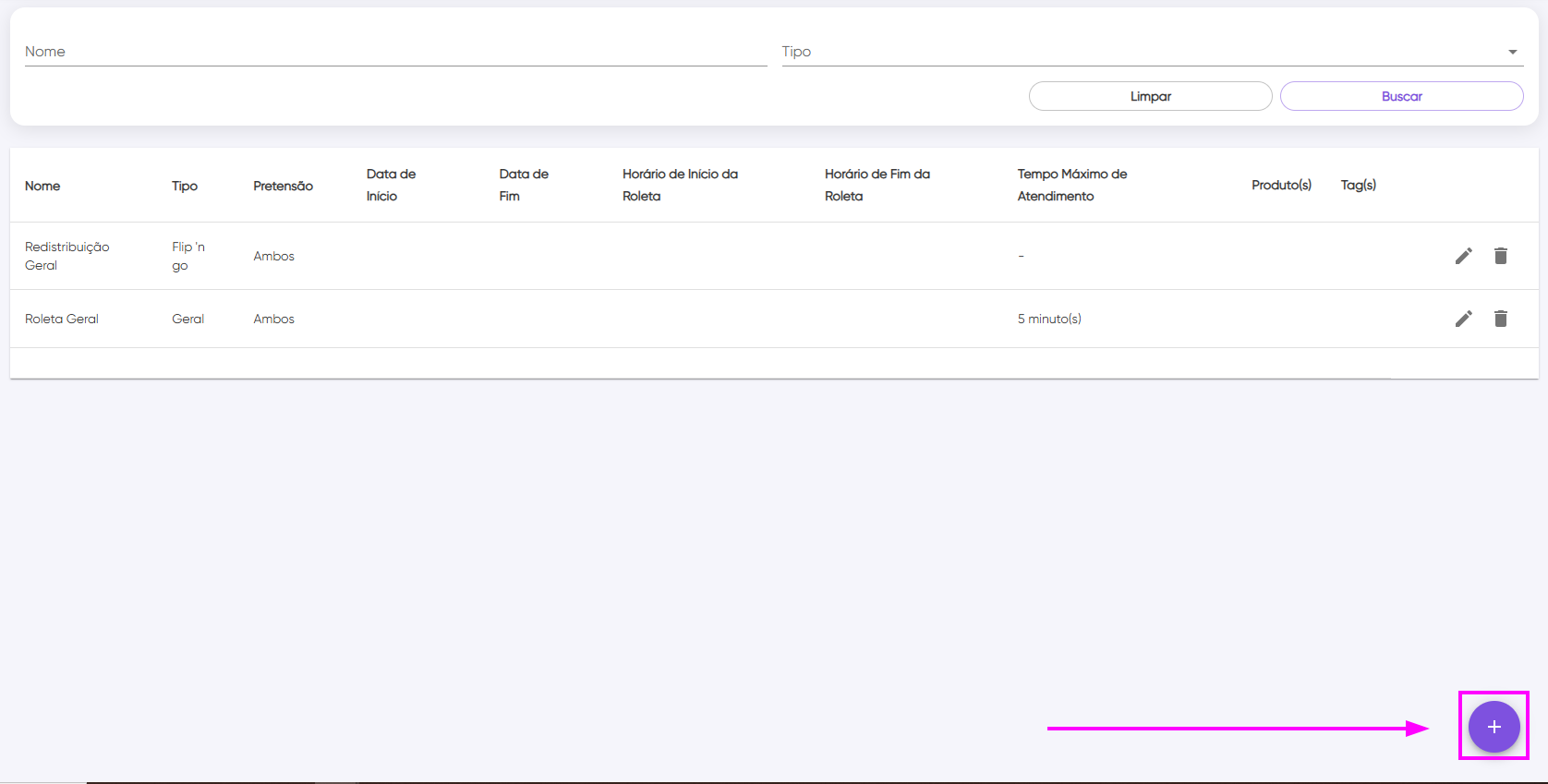Click the Pretensão column header

click(x=283, y=186)
